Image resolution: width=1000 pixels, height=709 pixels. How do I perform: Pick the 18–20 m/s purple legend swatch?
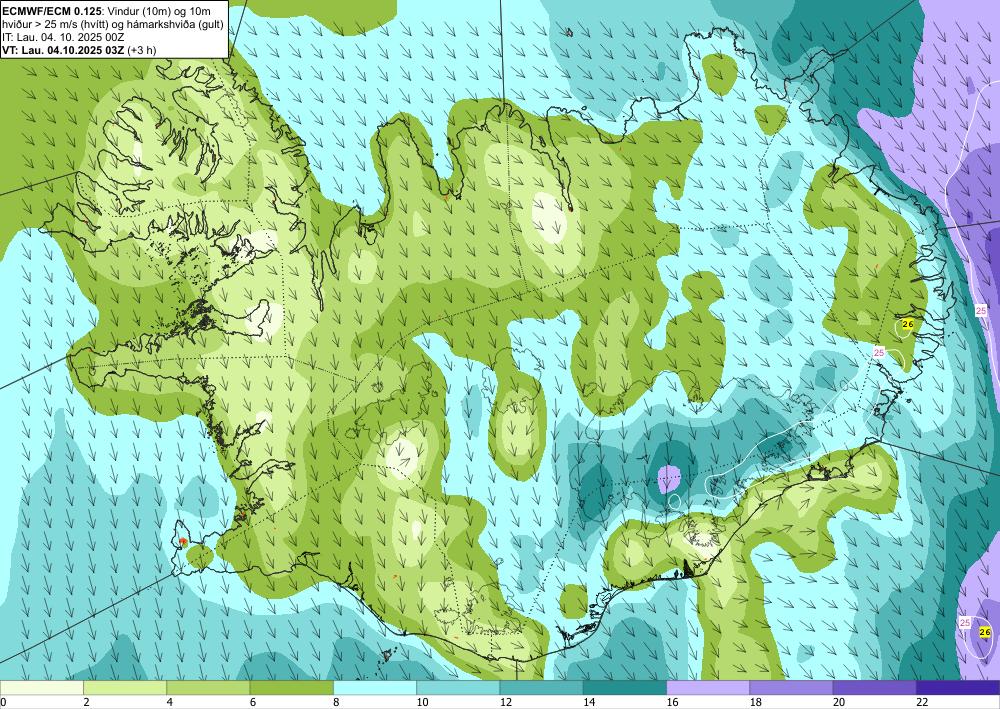(791, 688)
